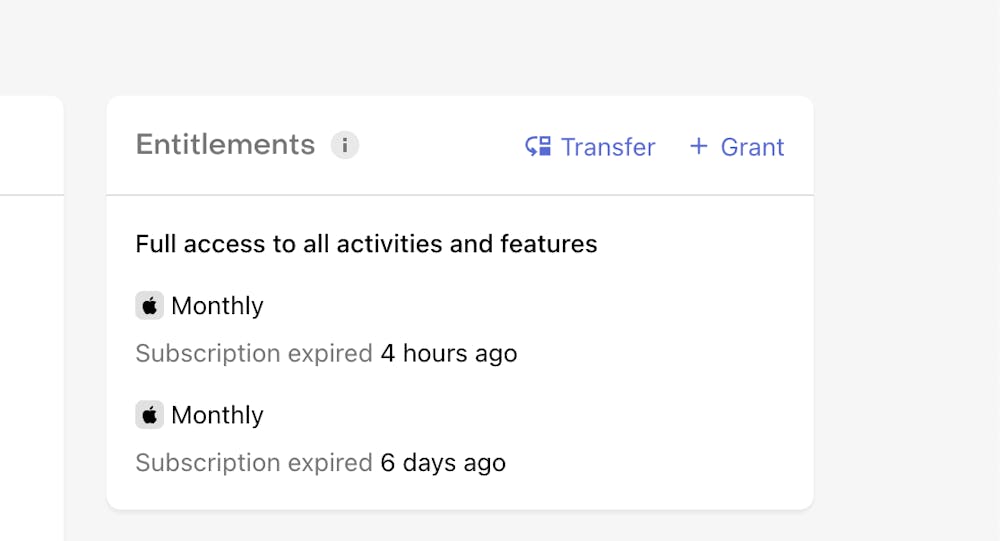This screenshot has width=1000, height=541.
Task: Click the divider line under Entitlements header
Action: coord(460,194)
